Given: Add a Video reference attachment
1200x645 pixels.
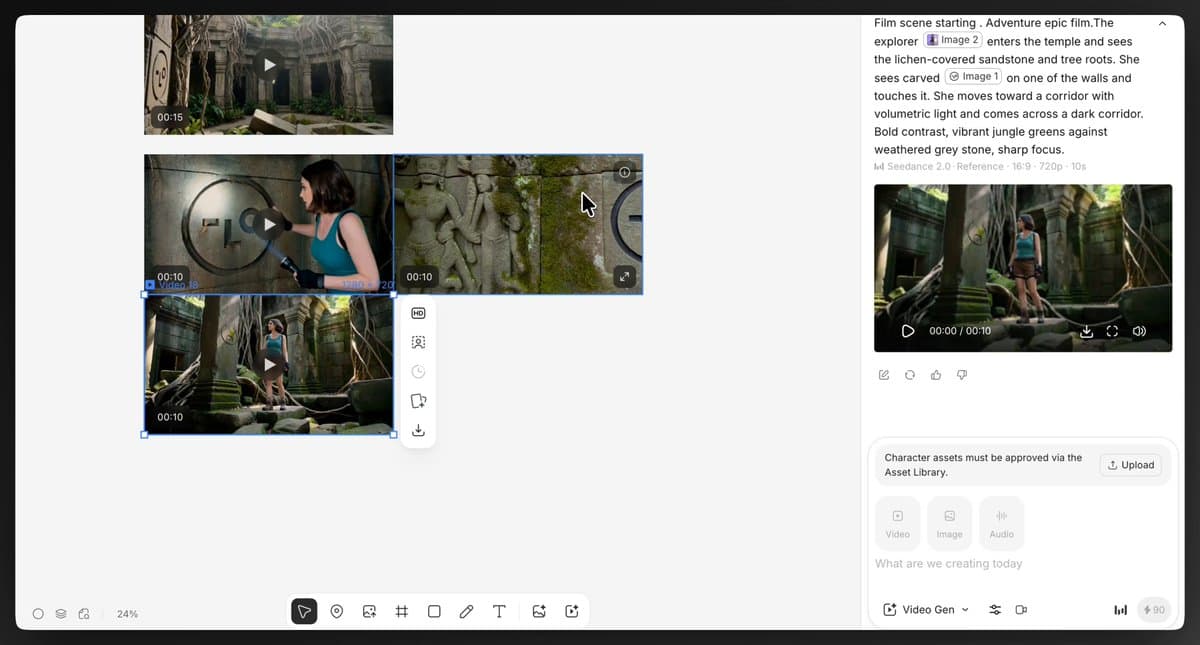Looking at the screenshot, I should (x=898, y=523).
